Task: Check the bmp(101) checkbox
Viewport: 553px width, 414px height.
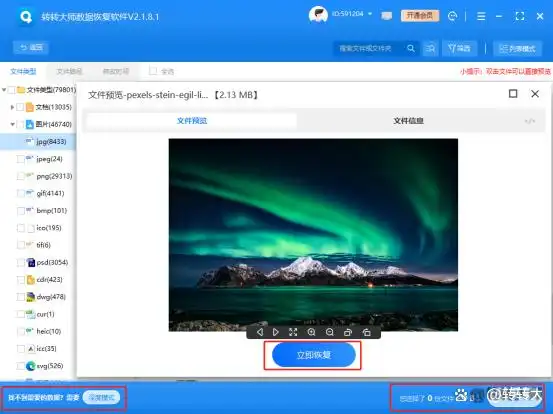Action: [21, 211]
